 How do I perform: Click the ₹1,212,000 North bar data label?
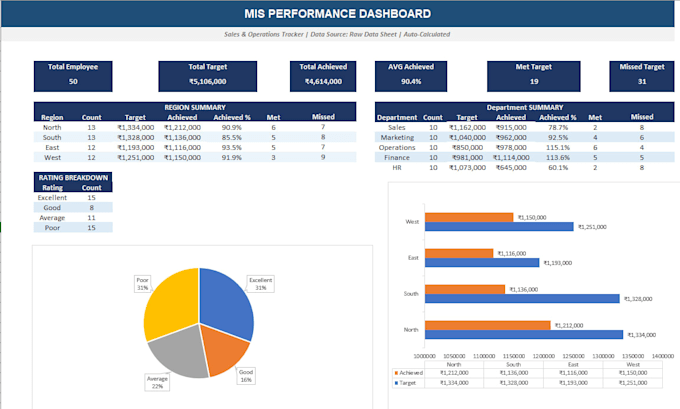point(569,325)
